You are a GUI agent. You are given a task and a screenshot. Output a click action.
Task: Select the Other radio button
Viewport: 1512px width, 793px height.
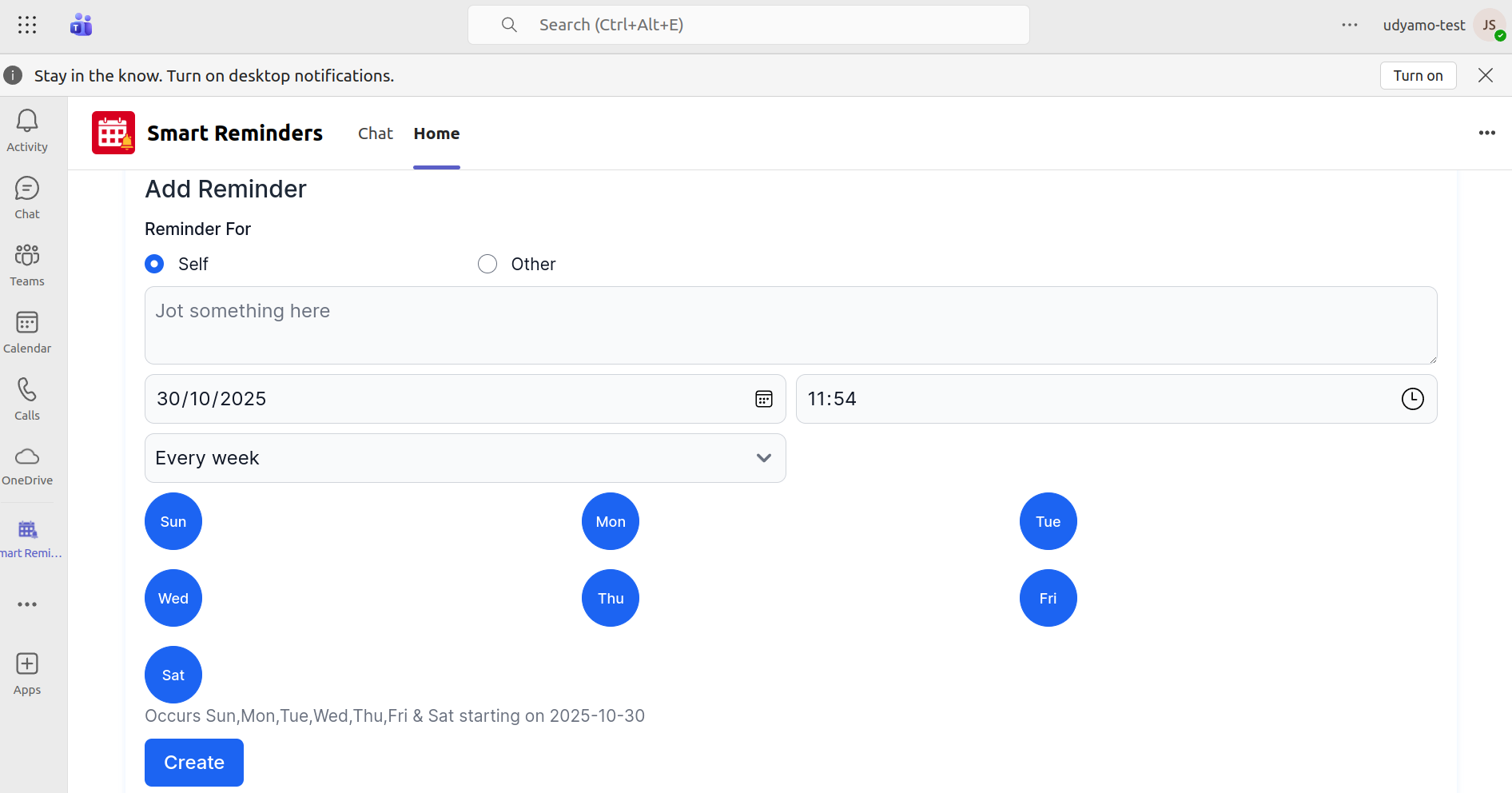click(x=487, y=264)
